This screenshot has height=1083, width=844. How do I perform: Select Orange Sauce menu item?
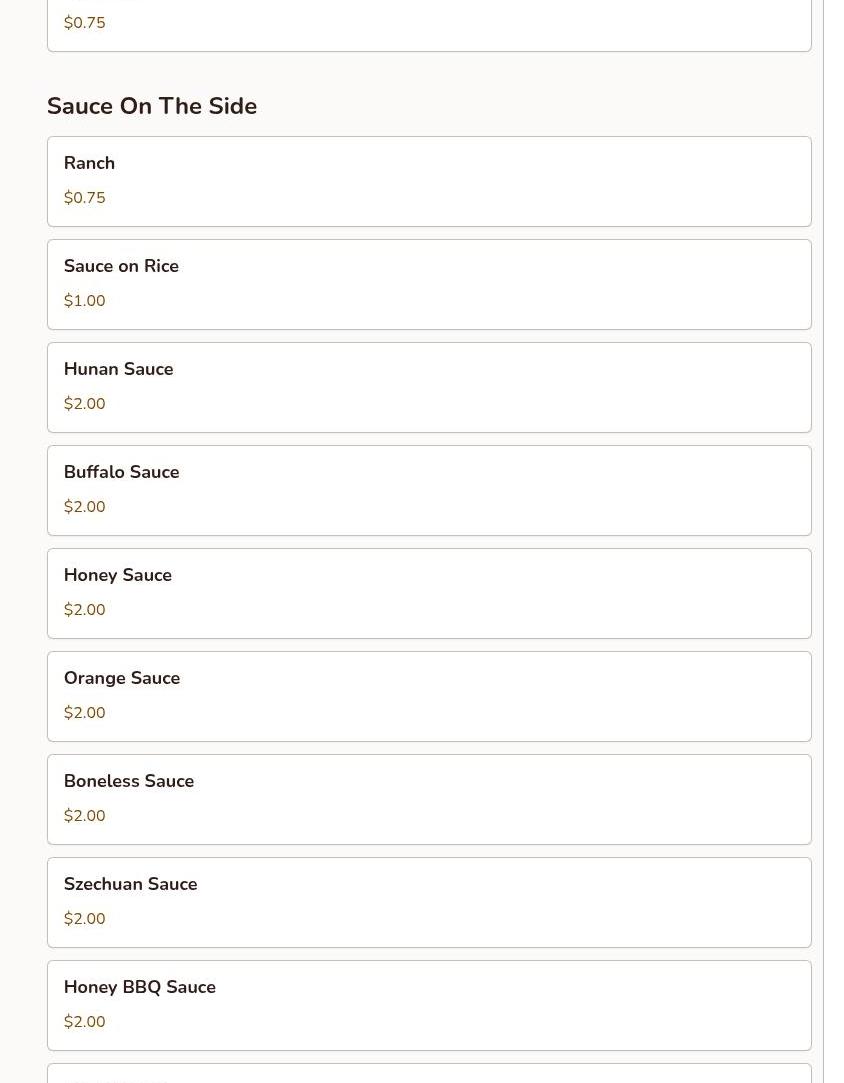click(428, 696)
